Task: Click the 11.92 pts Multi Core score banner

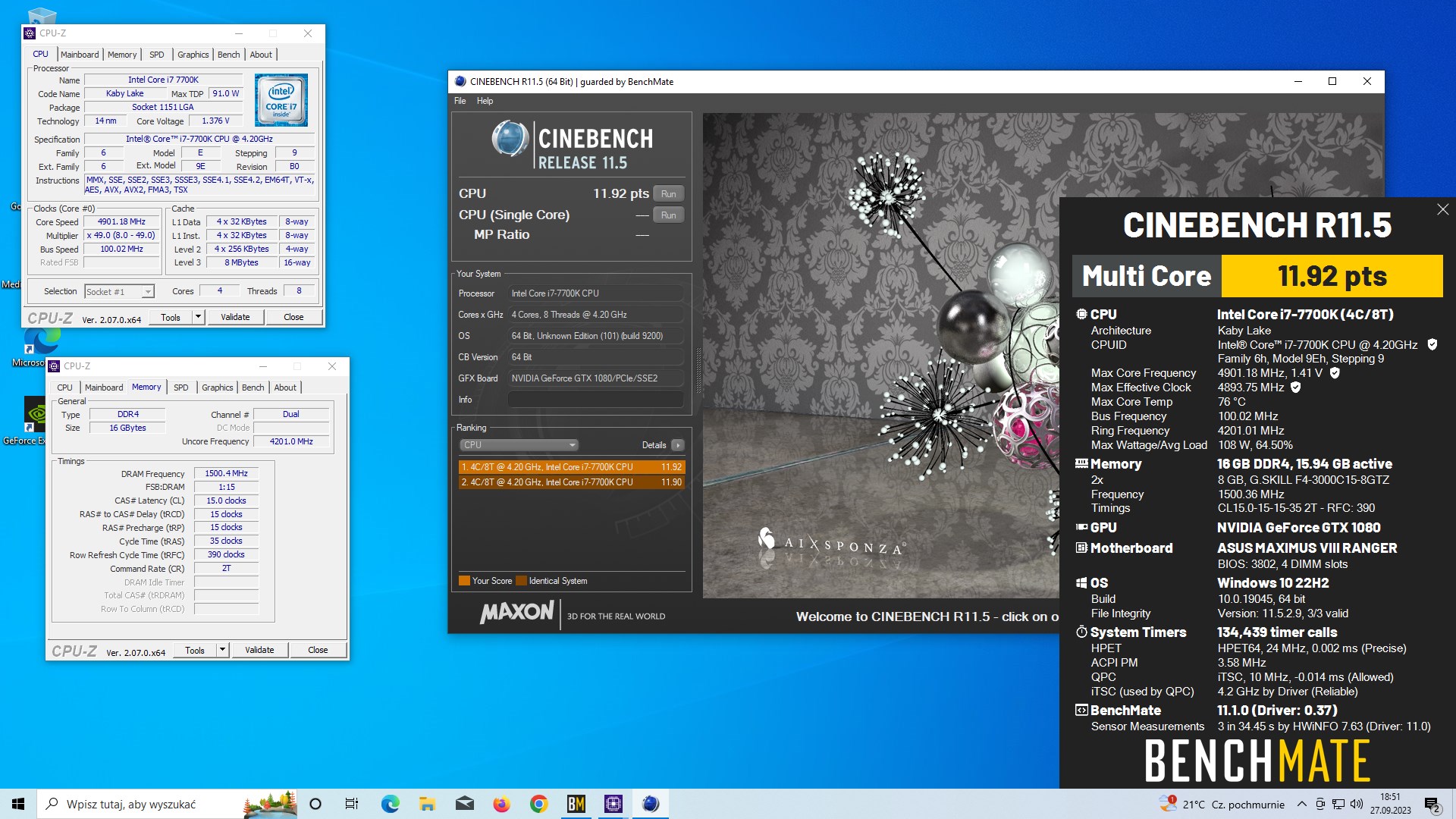Action: pos(1332,276)
